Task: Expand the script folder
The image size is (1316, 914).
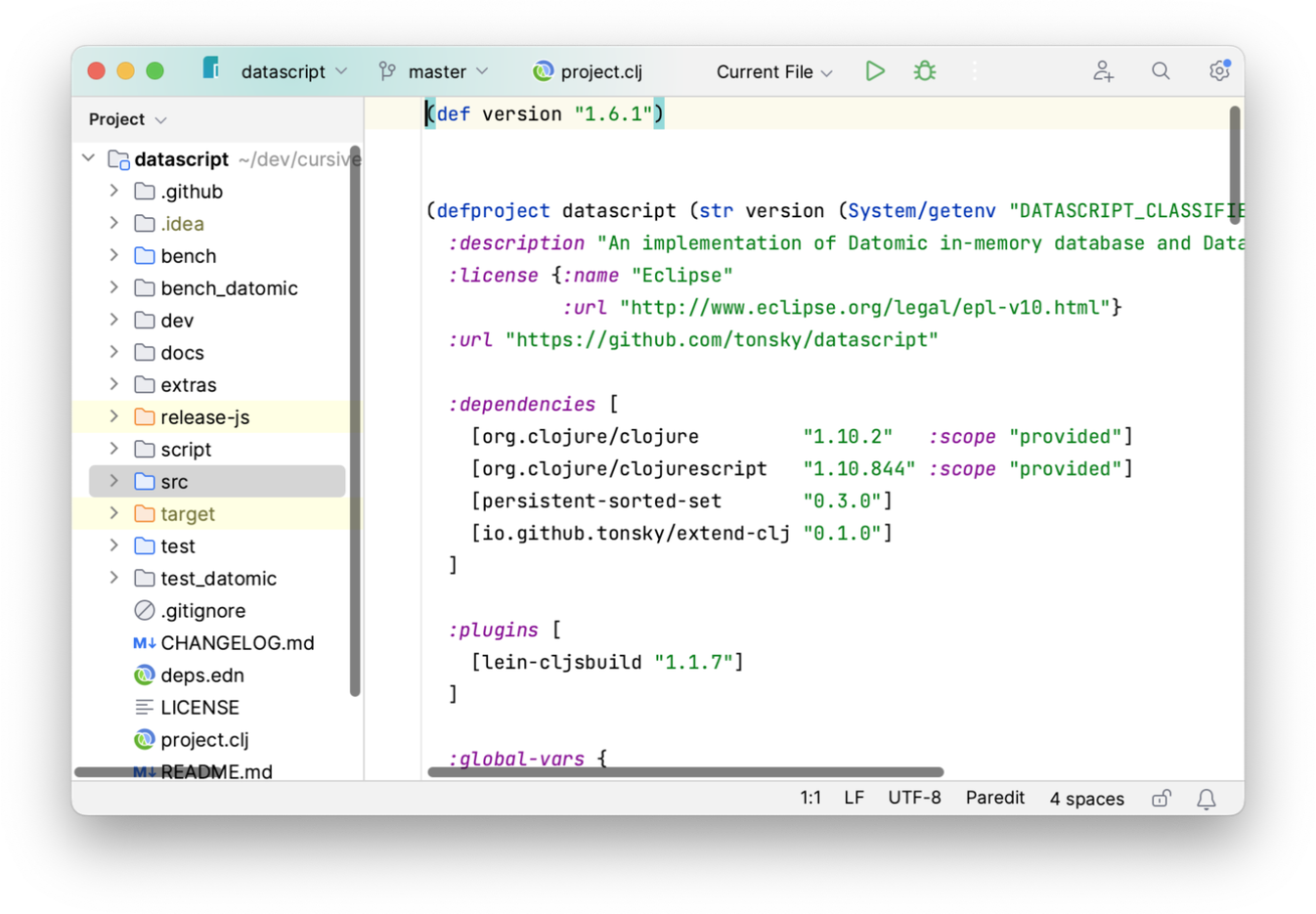Action: pos(114,449)
